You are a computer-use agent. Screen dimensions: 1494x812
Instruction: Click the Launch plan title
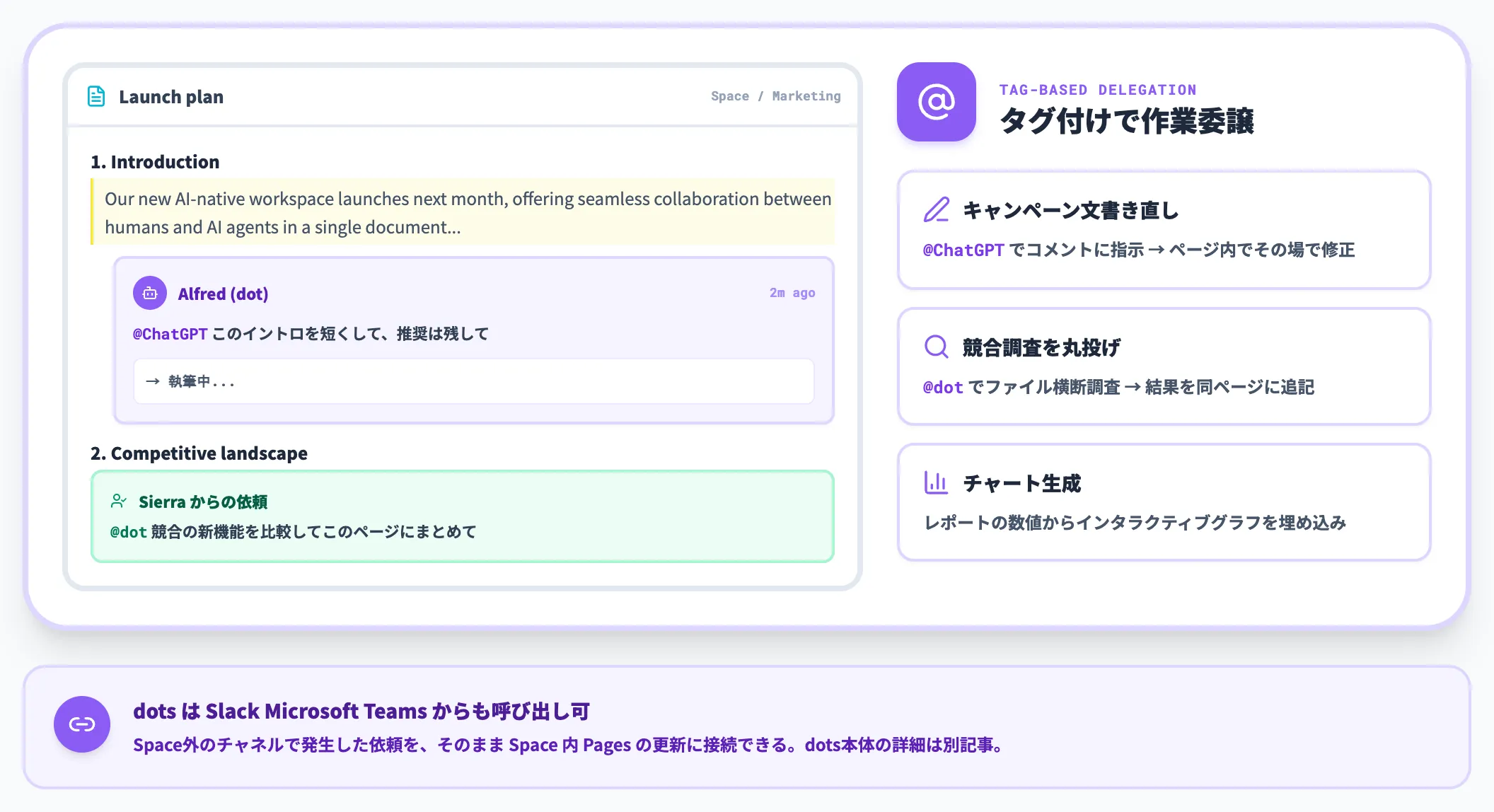pos(171,97)
